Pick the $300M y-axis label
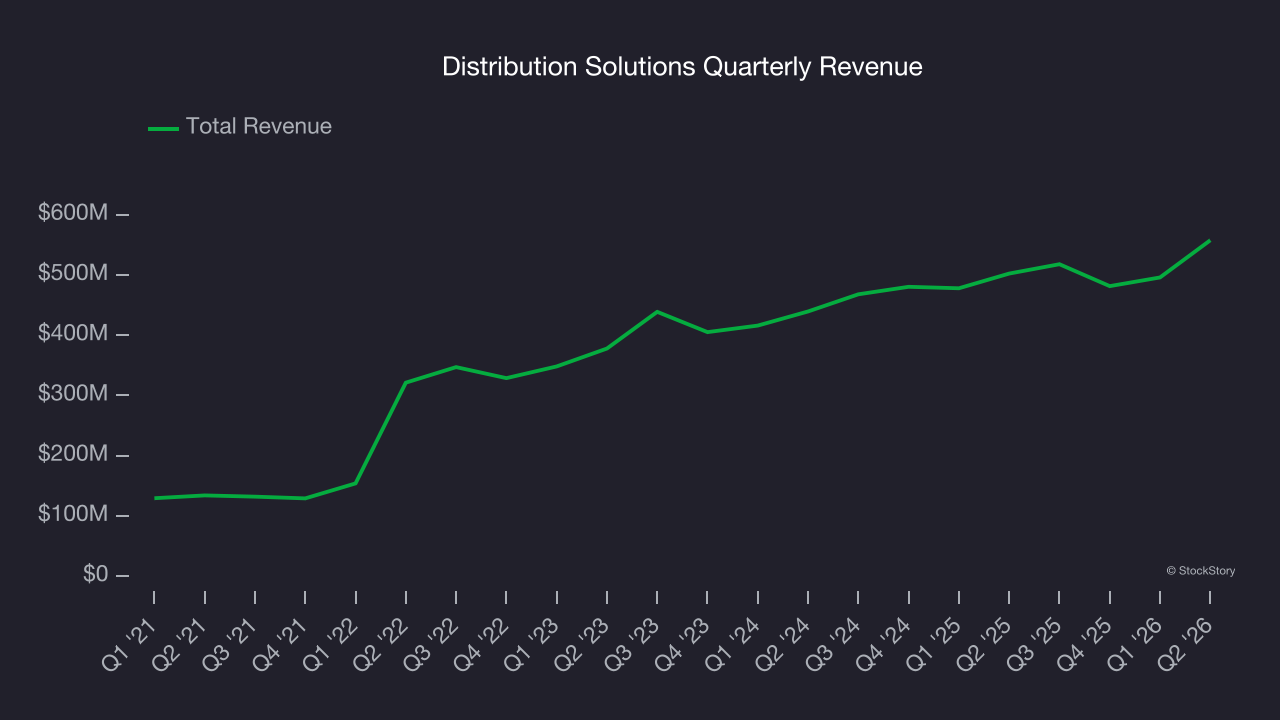Screen dimensions: 1280x720 [x=73, y=394]
